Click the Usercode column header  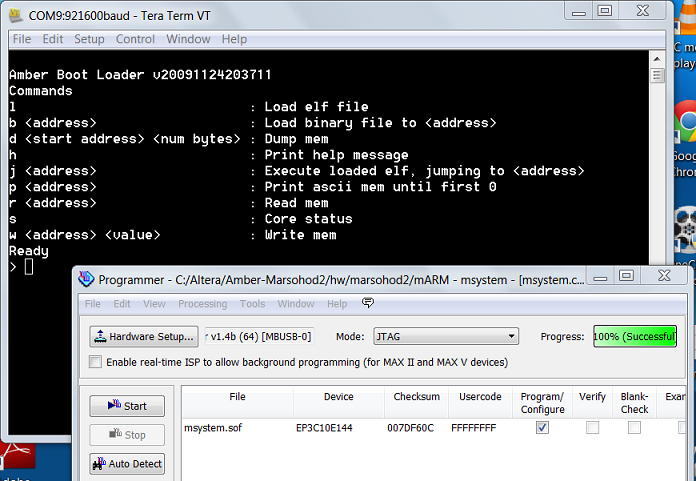tap(480, 402)
